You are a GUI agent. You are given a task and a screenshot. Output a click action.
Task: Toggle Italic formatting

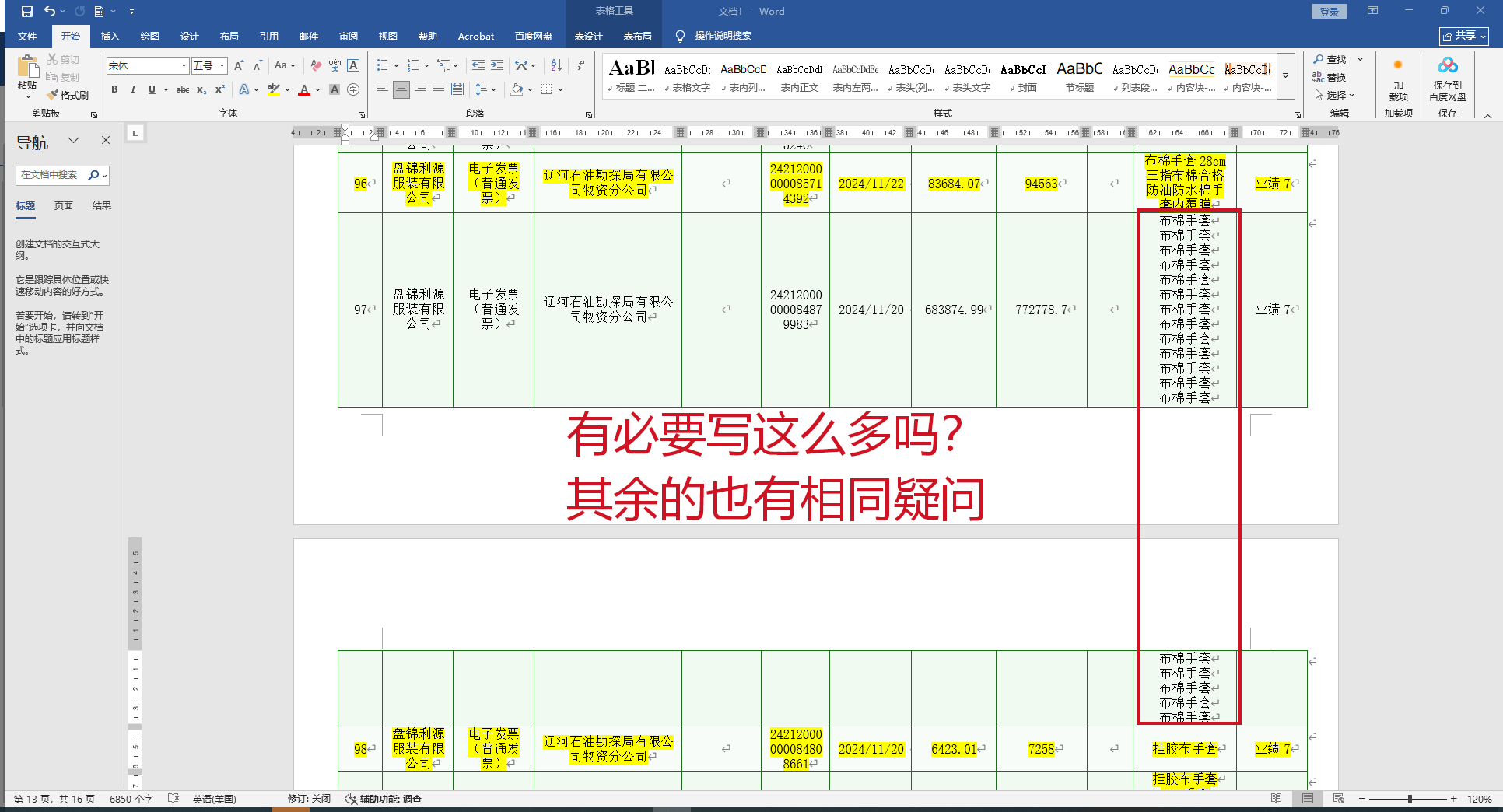coord(133,89)
